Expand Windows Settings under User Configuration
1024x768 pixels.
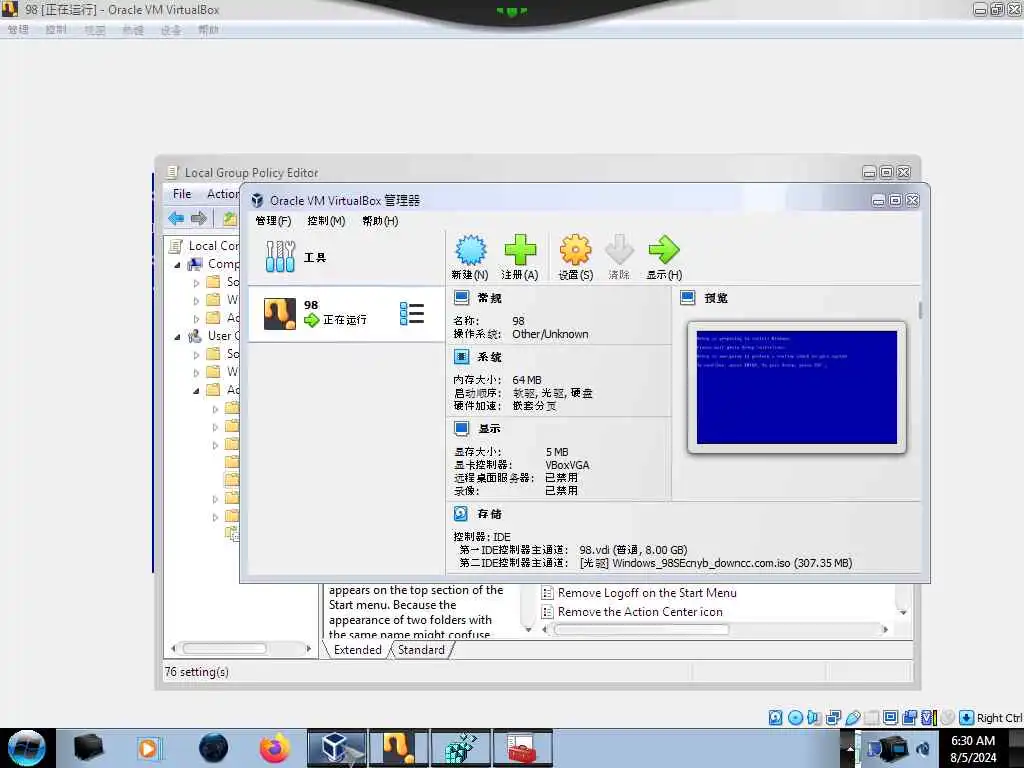click(x=196, y=372)
